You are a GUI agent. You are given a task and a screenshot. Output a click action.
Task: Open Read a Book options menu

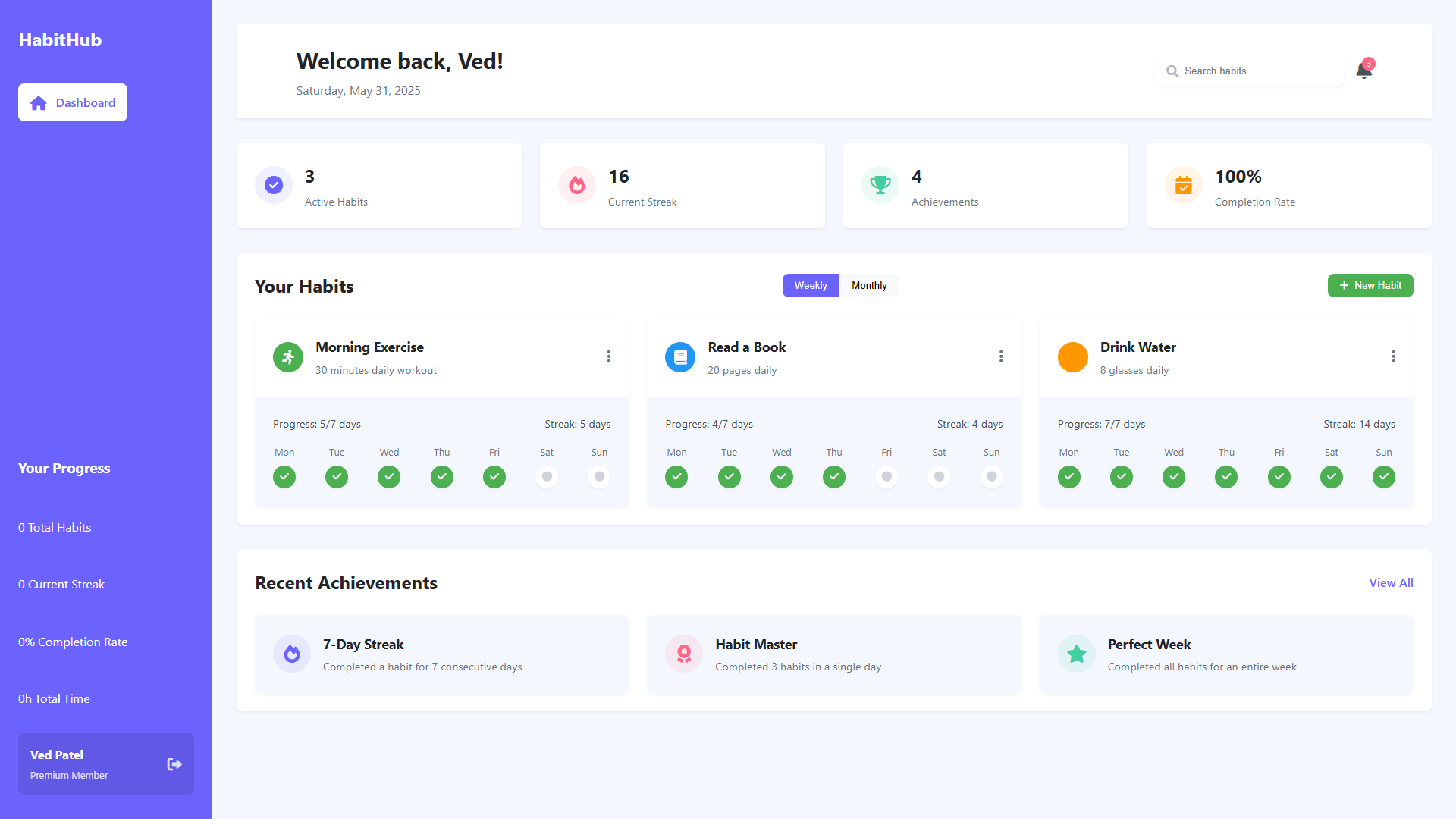click(1001, 356)
